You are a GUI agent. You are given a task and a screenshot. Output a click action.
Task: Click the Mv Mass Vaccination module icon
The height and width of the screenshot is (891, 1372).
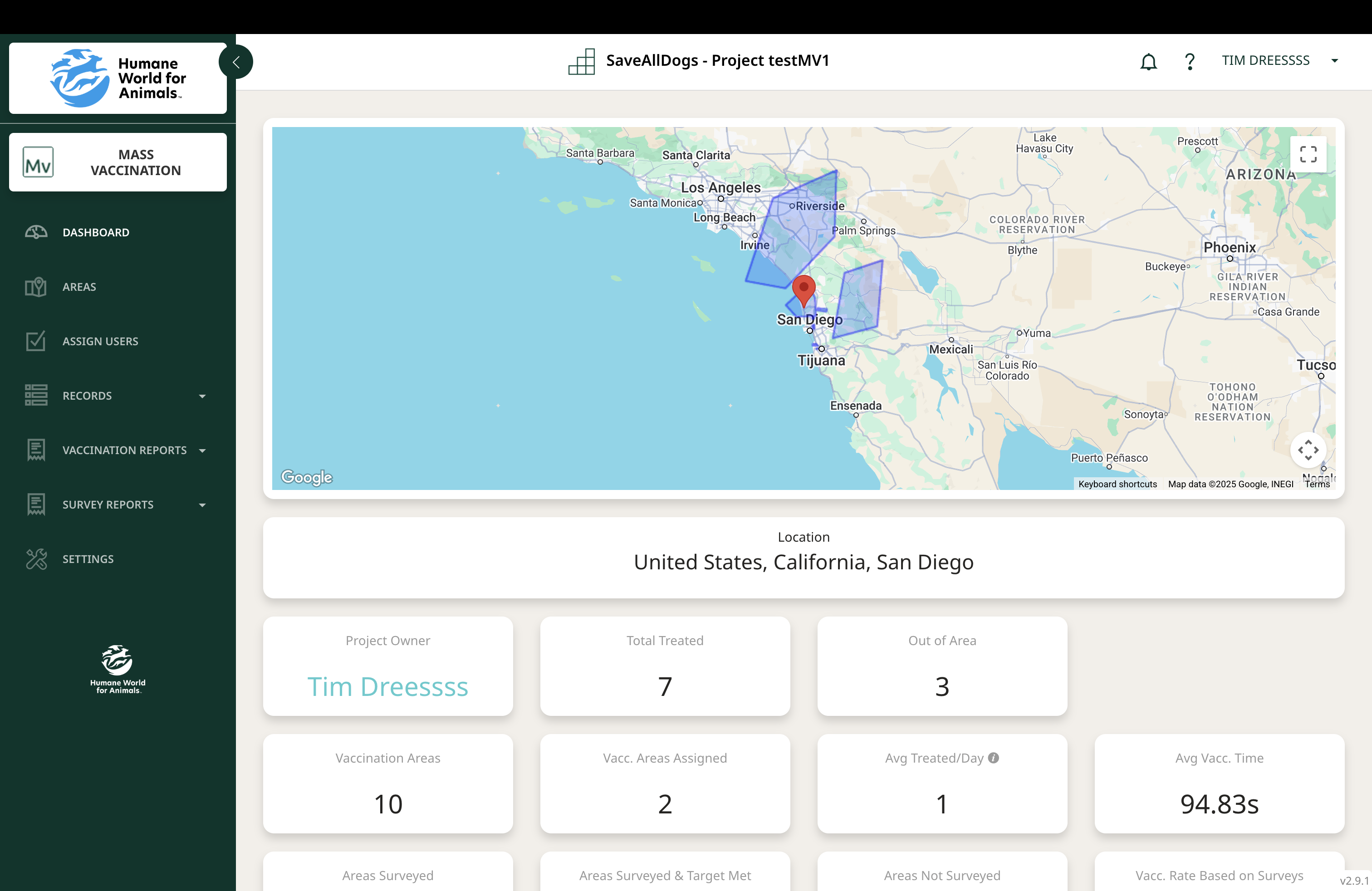click(x=38, y=162)
